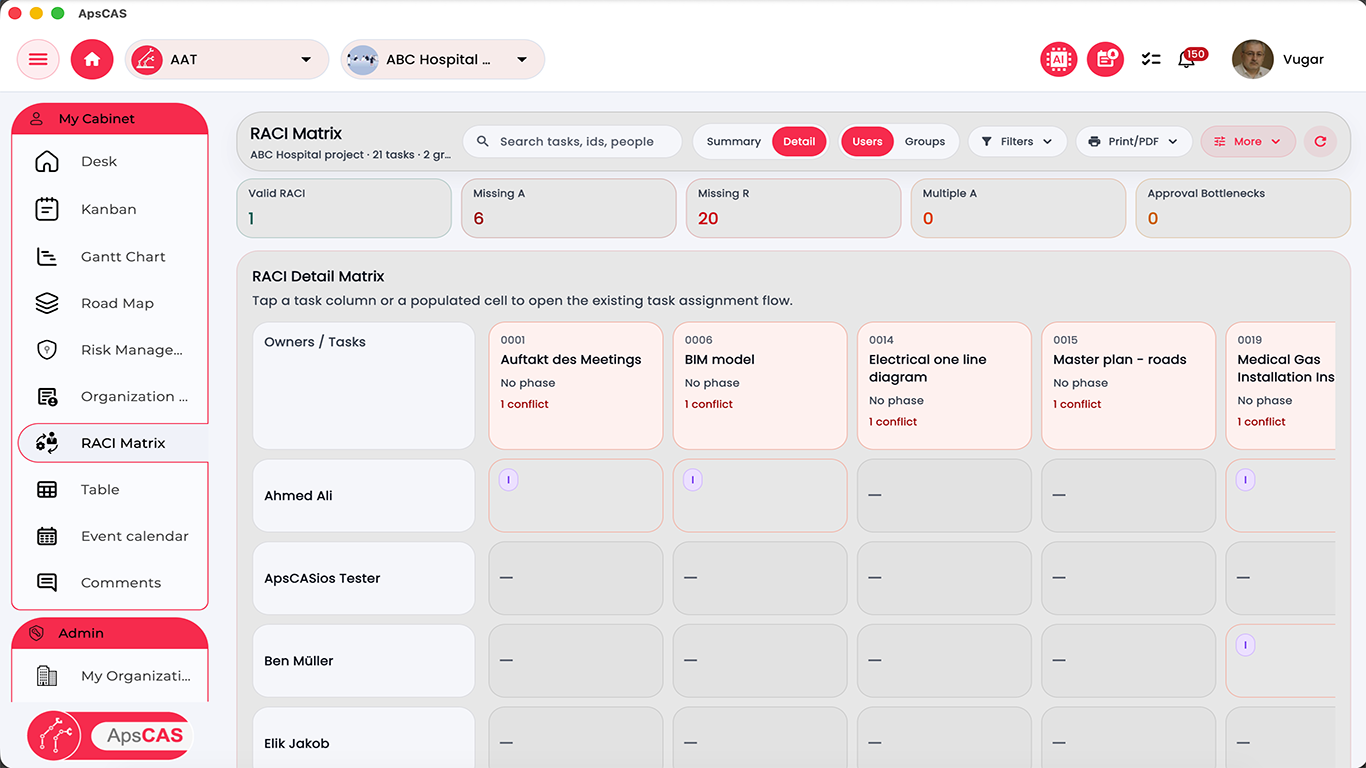1366x768 pixels.
Task: Open the BIM model task column
Action: click(x=759, y=385)
